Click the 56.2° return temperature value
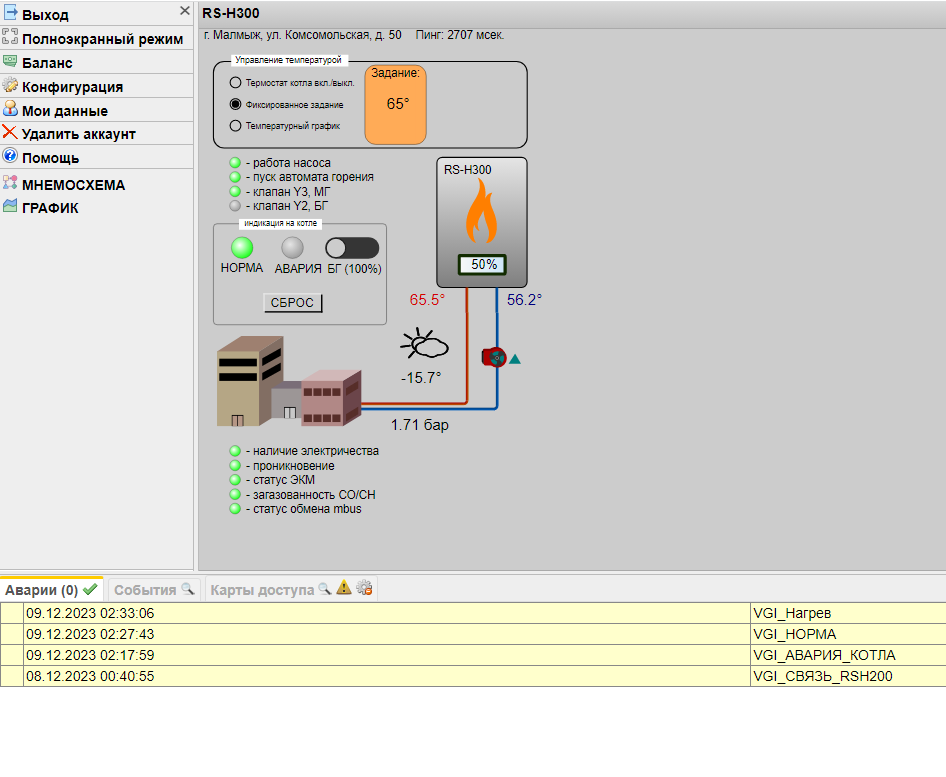The image size is (946, 777). click(524, 300)
